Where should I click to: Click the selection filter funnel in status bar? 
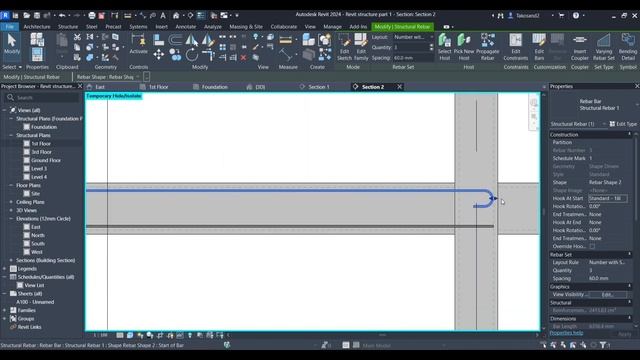(603, 345)
